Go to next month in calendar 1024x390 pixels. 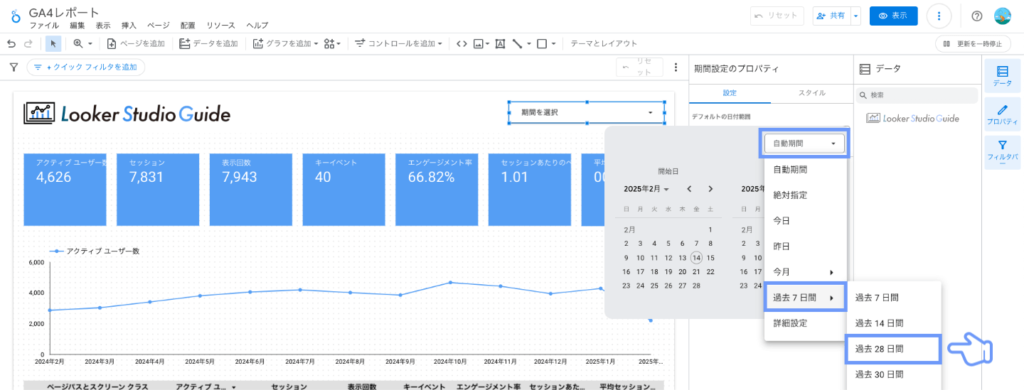coord(711,189)
